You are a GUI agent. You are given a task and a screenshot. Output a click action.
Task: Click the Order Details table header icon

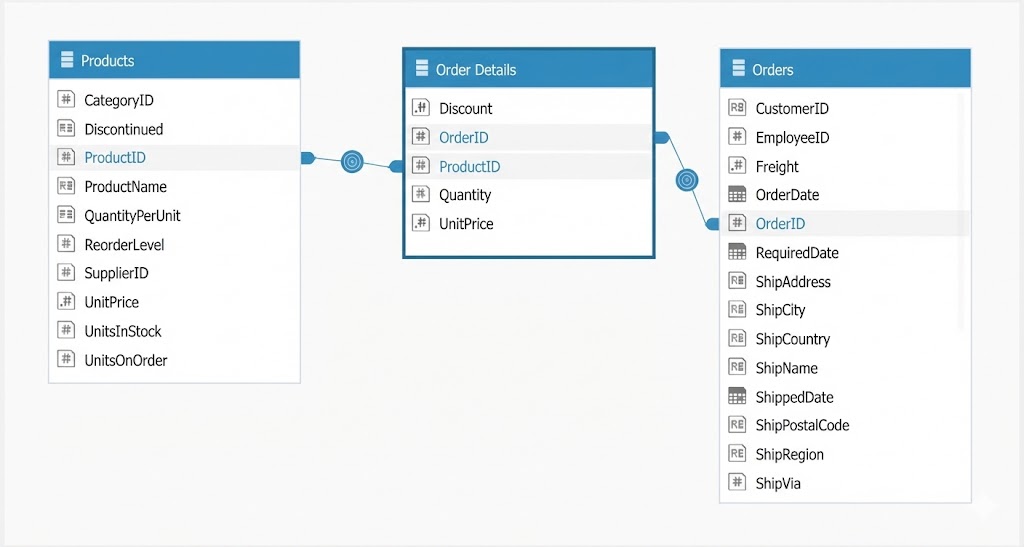click(x=422, y=70)
